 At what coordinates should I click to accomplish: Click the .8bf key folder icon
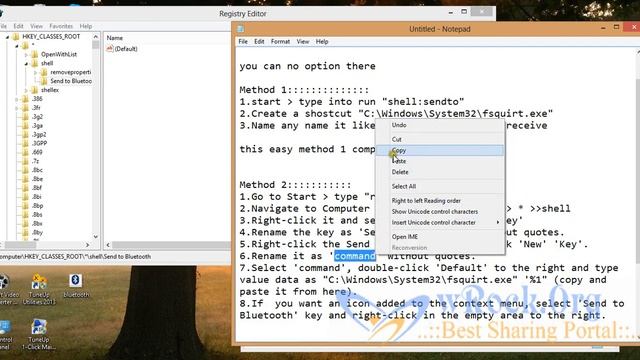click(25, 188)
